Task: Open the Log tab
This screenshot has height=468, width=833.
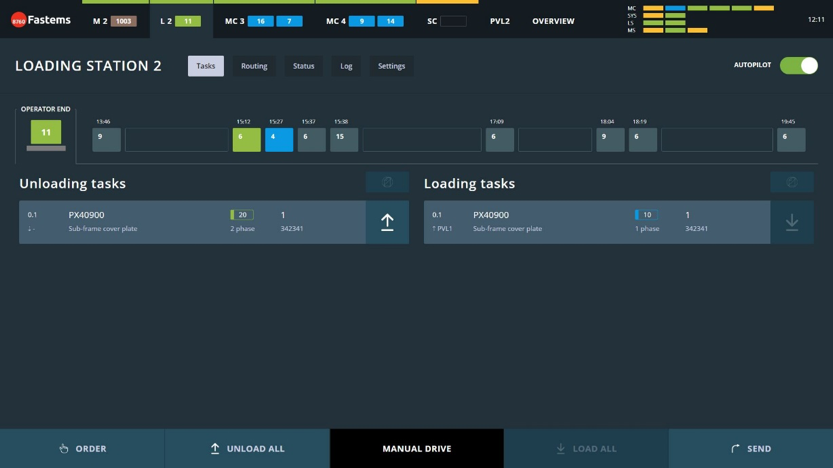Action: 346,66
